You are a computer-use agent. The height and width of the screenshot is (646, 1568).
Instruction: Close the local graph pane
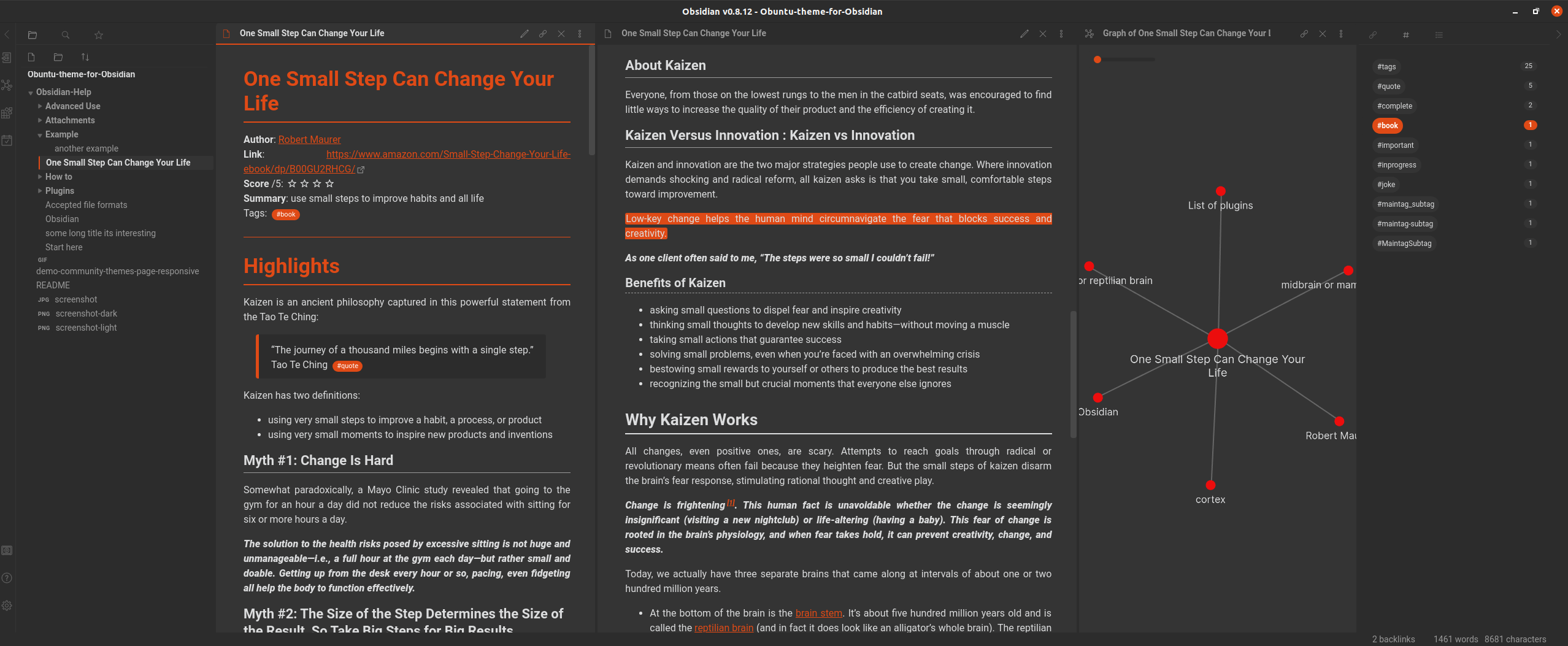click(x=1323, y=34)
